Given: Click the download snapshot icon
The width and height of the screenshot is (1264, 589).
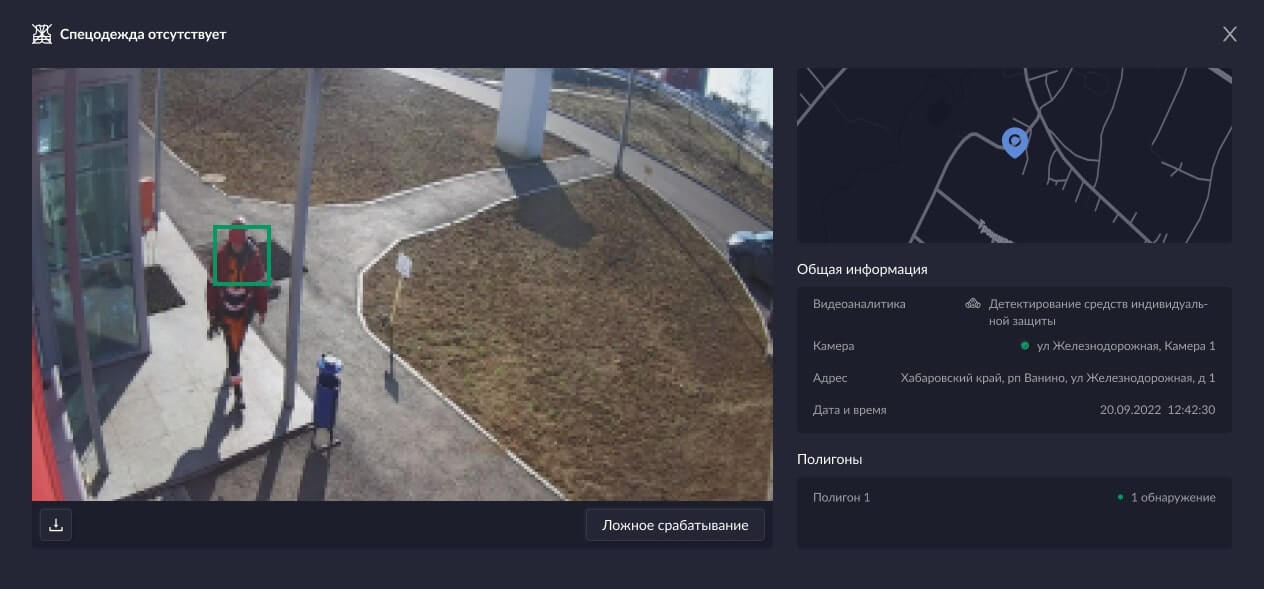Looking at the screenshot, I should [56, 525].
